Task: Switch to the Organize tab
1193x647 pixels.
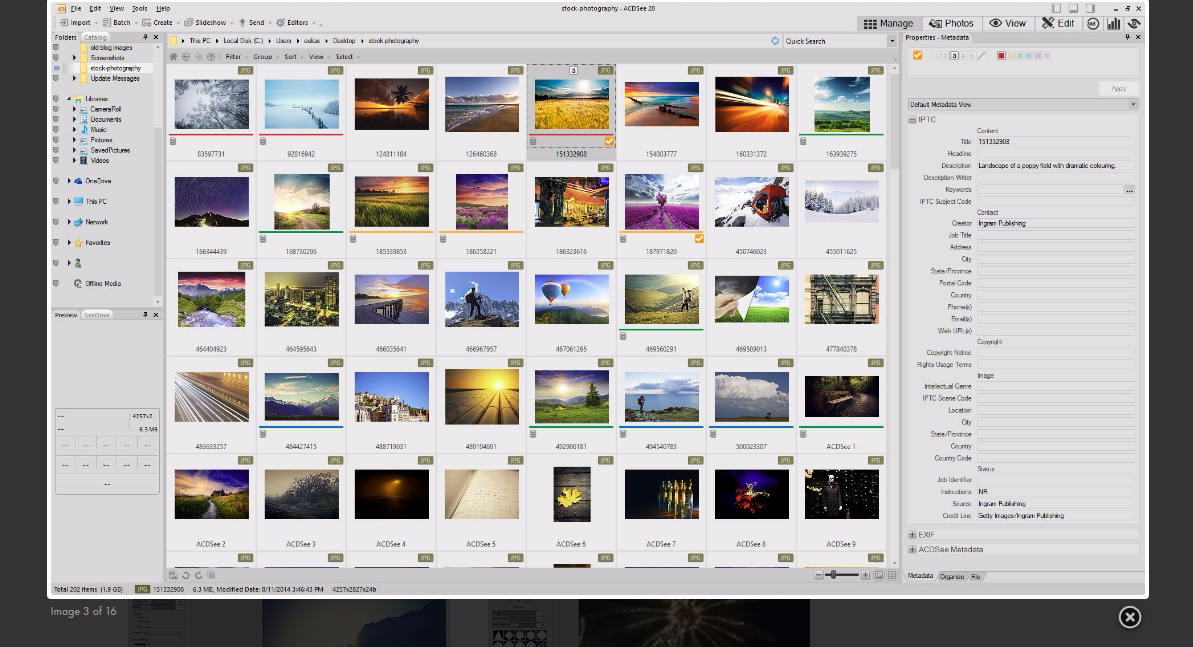Action: pyautogui.click(x=951, y=576)
